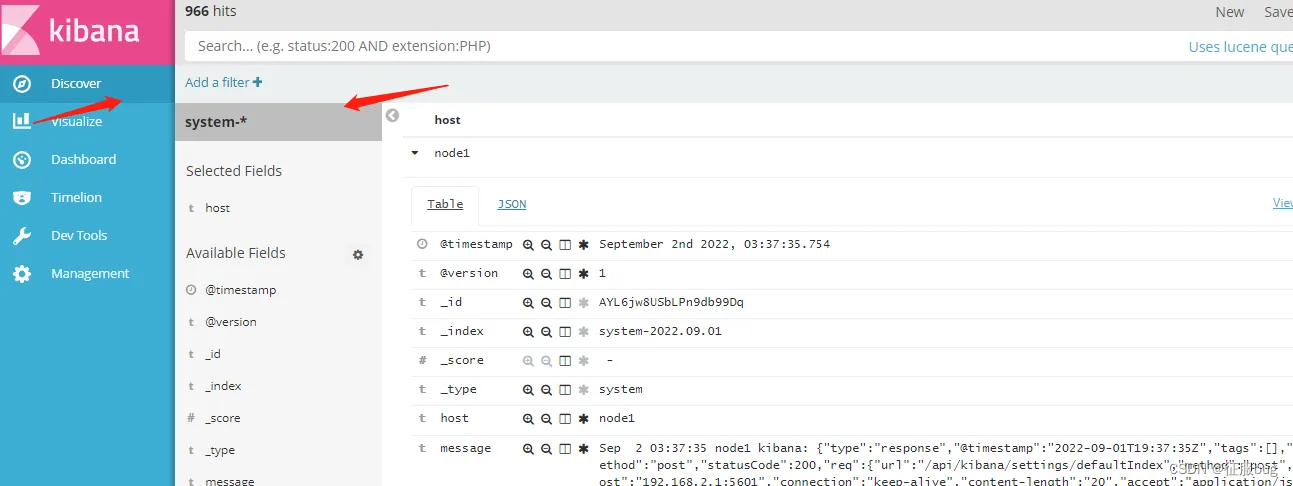Filter for value on _id row
The image size is (1293, 486).
[x=528, y=302]
